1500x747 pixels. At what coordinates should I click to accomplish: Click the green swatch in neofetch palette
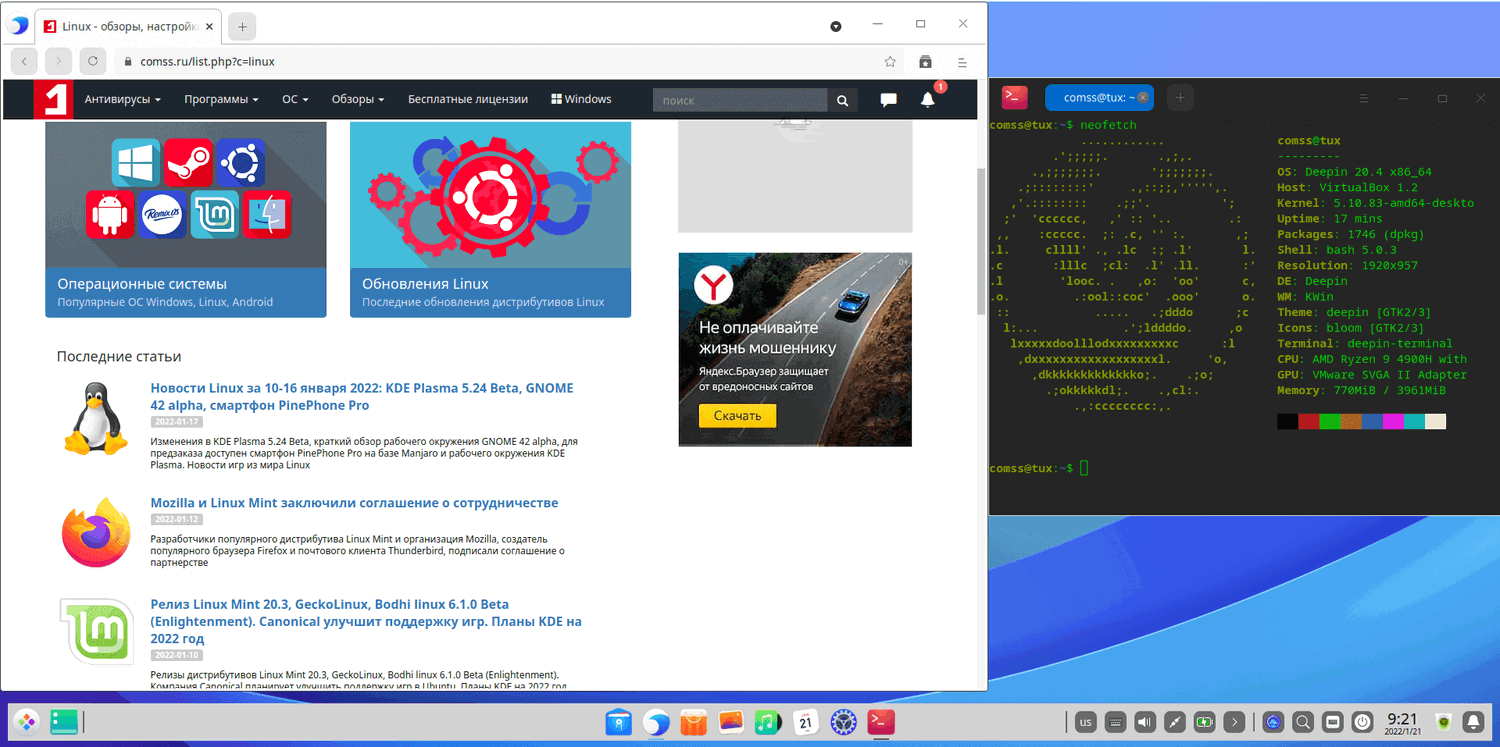tap(1330, 421)
